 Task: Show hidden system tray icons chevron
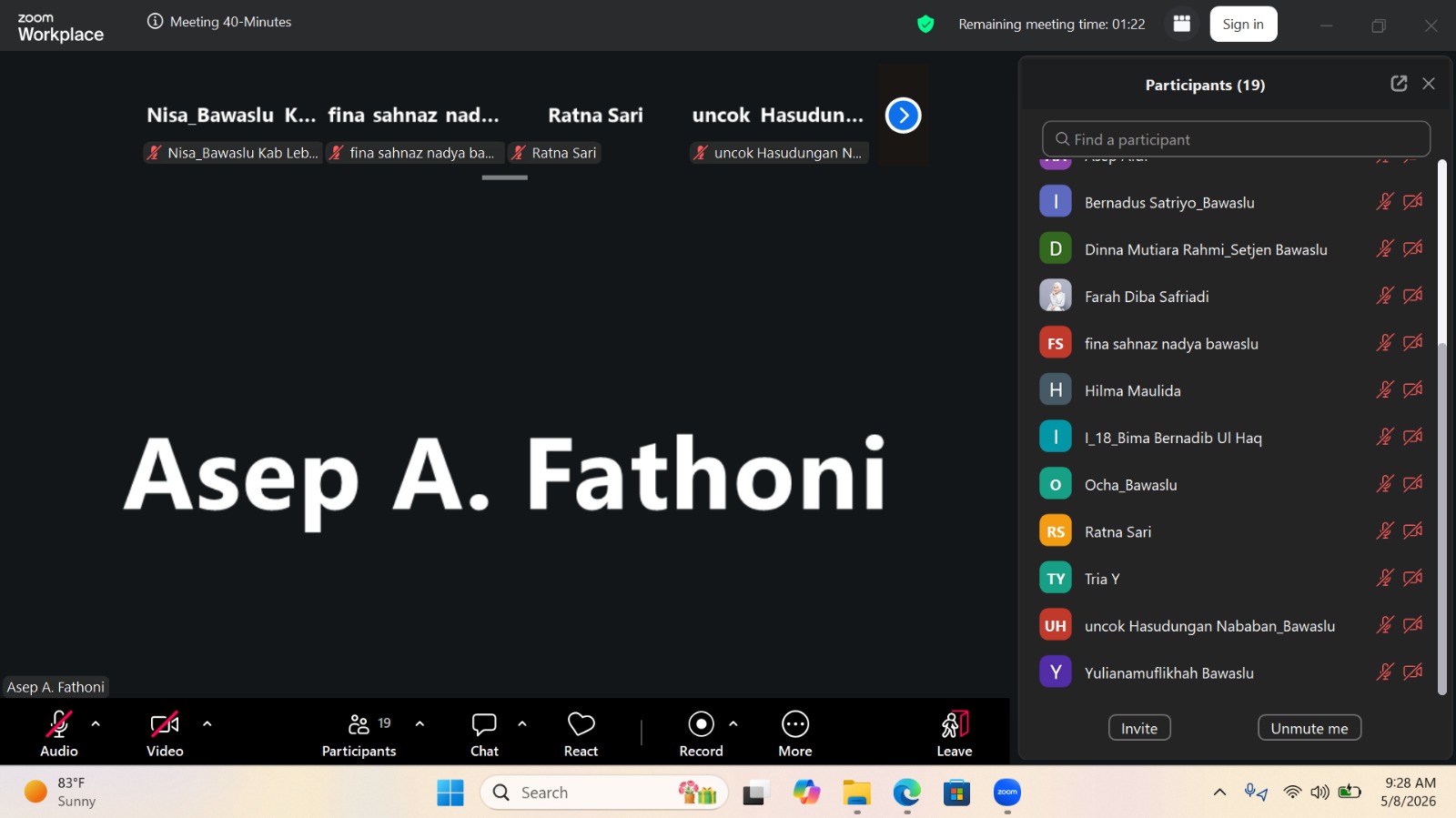(1219, 793)
